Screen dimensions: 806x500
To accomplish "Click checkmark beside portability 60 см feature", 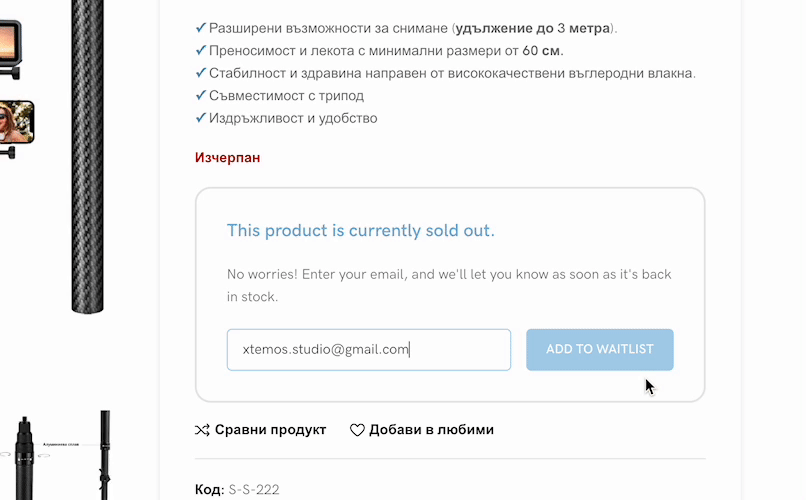I will (201, 50).
